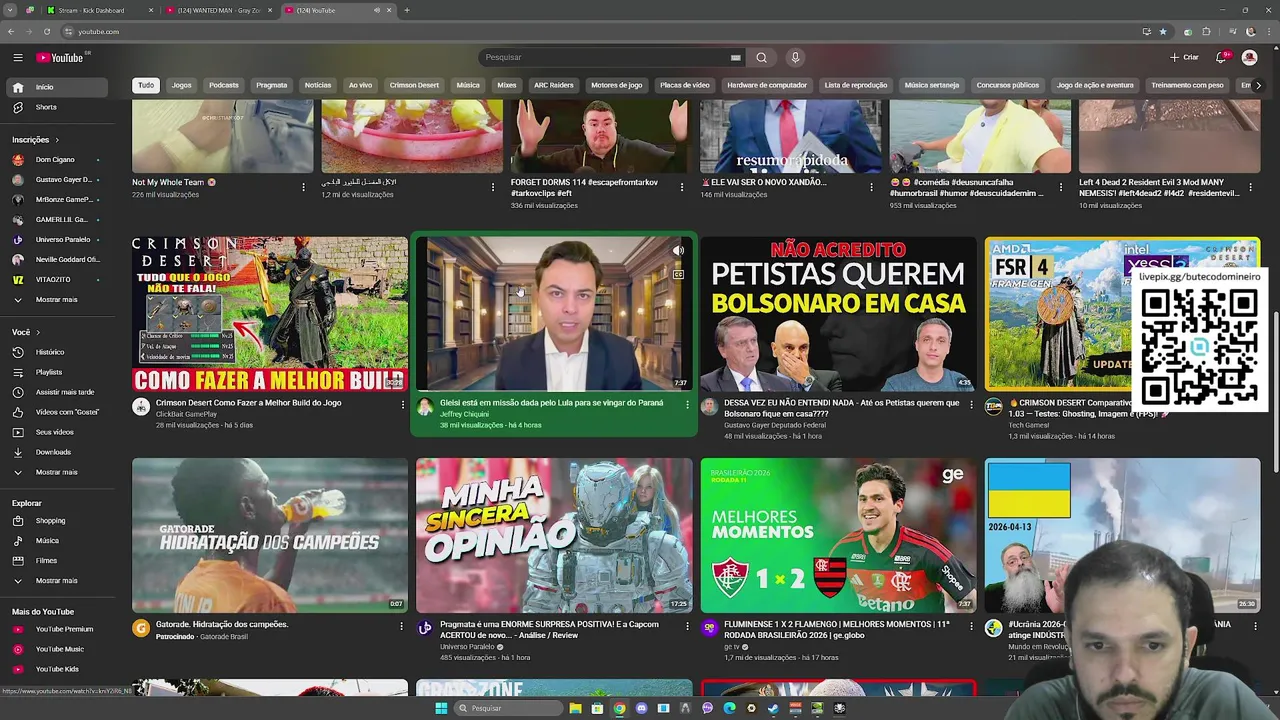1280x720 pixels.
Task: Select the ARC Raiders filter chip
Action: click(x=554, y=85)
